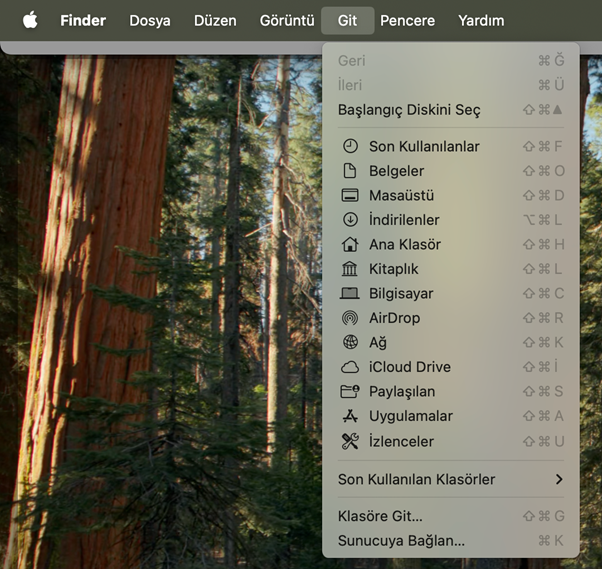This screenshot has height=569, width=602.
Task: Click the İndirilenler download arrow icon
Action: 349,220
